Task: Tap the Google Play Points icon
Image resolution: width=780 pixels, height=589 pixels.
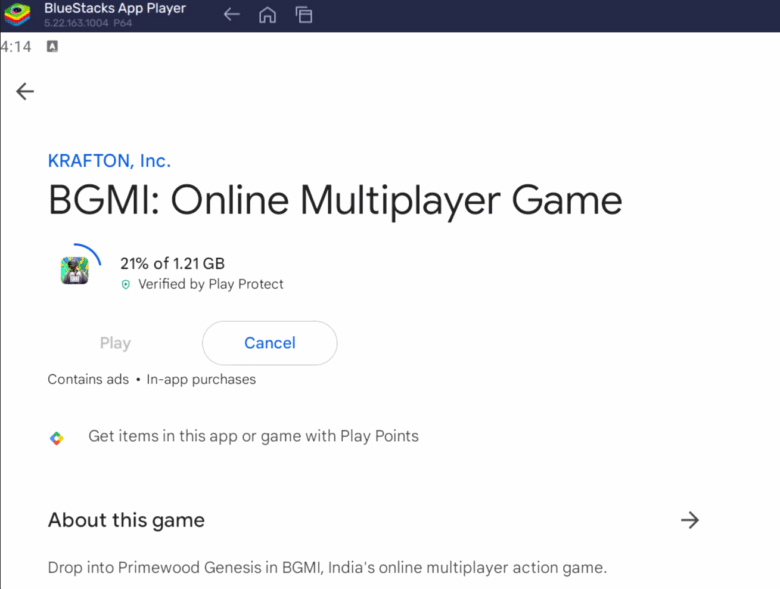Action: (x=57, y=438)
